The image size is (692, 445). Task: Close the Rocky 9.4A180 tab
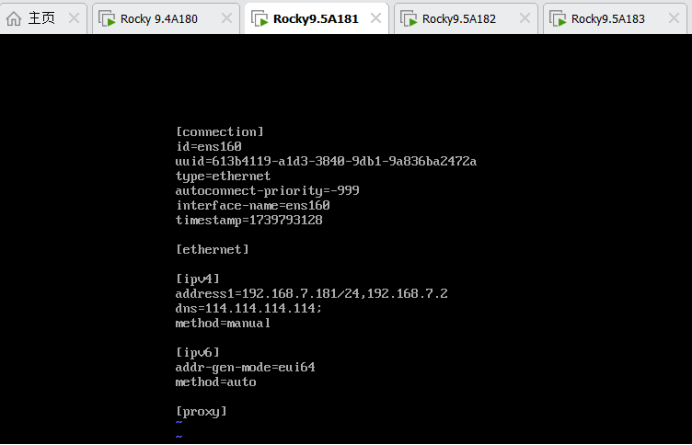coord(225,18)
